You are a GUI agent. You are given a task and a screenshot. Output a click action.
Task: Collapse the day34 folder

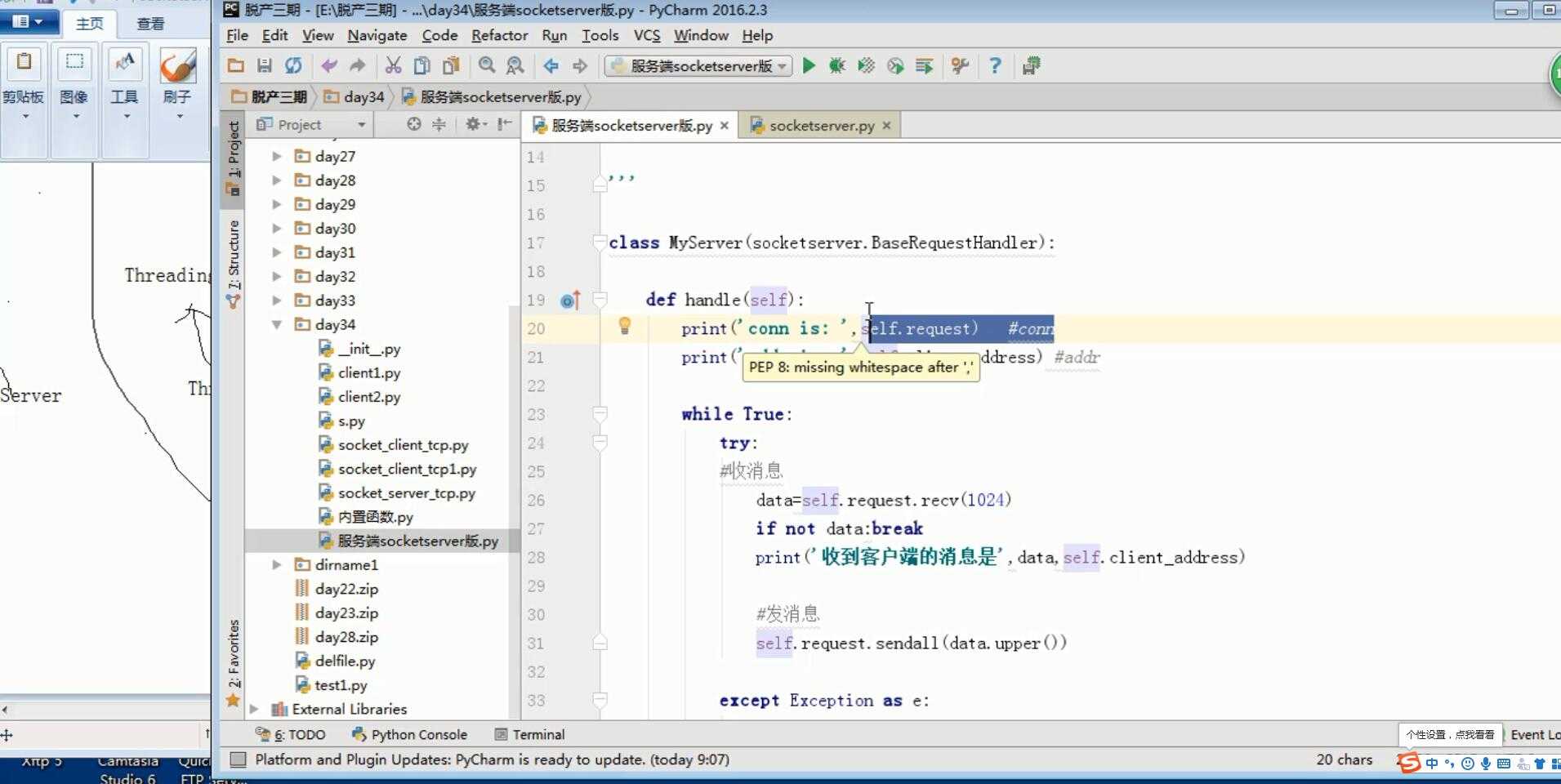coord(277,324)
